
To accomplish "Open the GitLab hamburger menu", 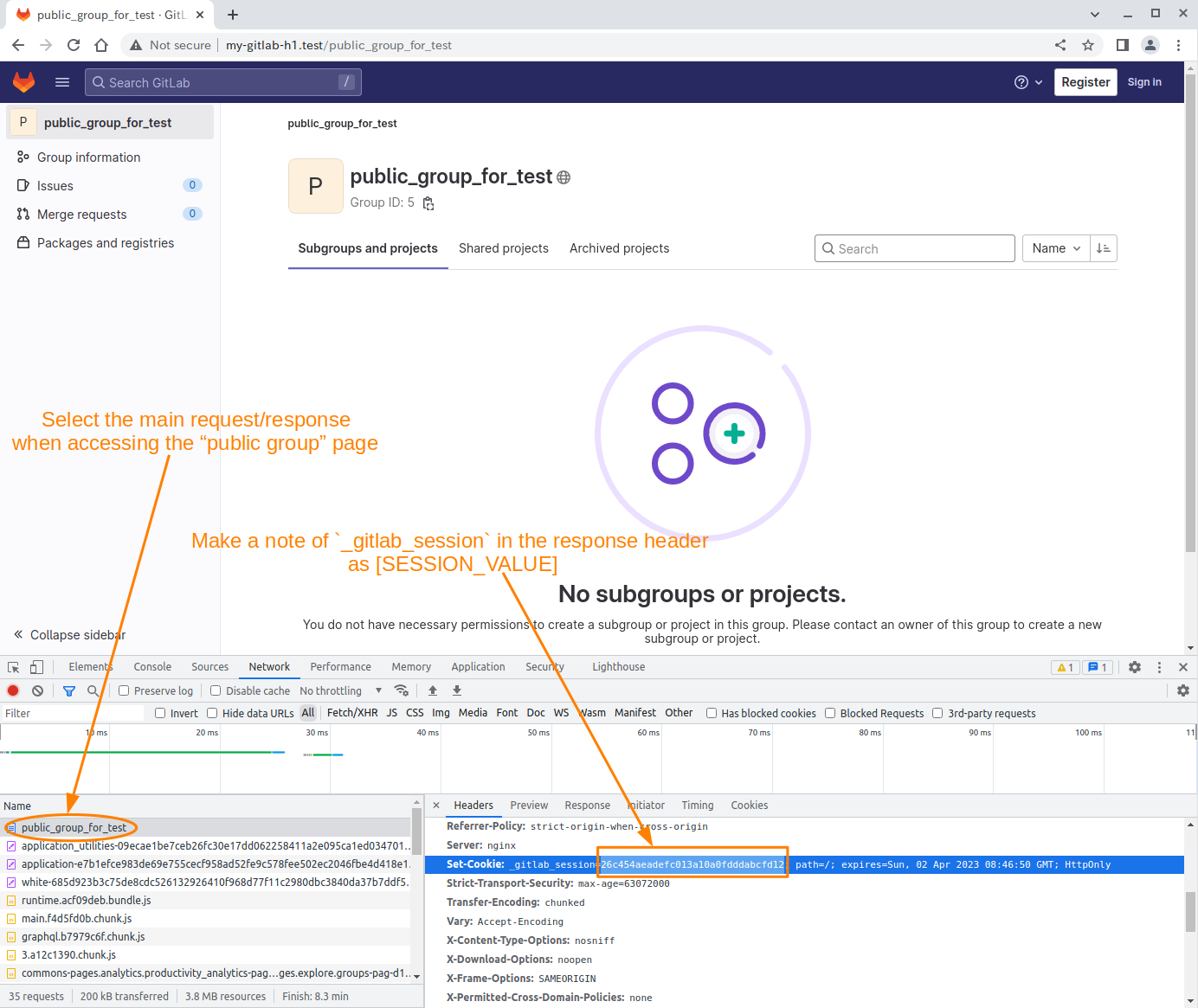I will pyautogui.click(x=62, y=82).
